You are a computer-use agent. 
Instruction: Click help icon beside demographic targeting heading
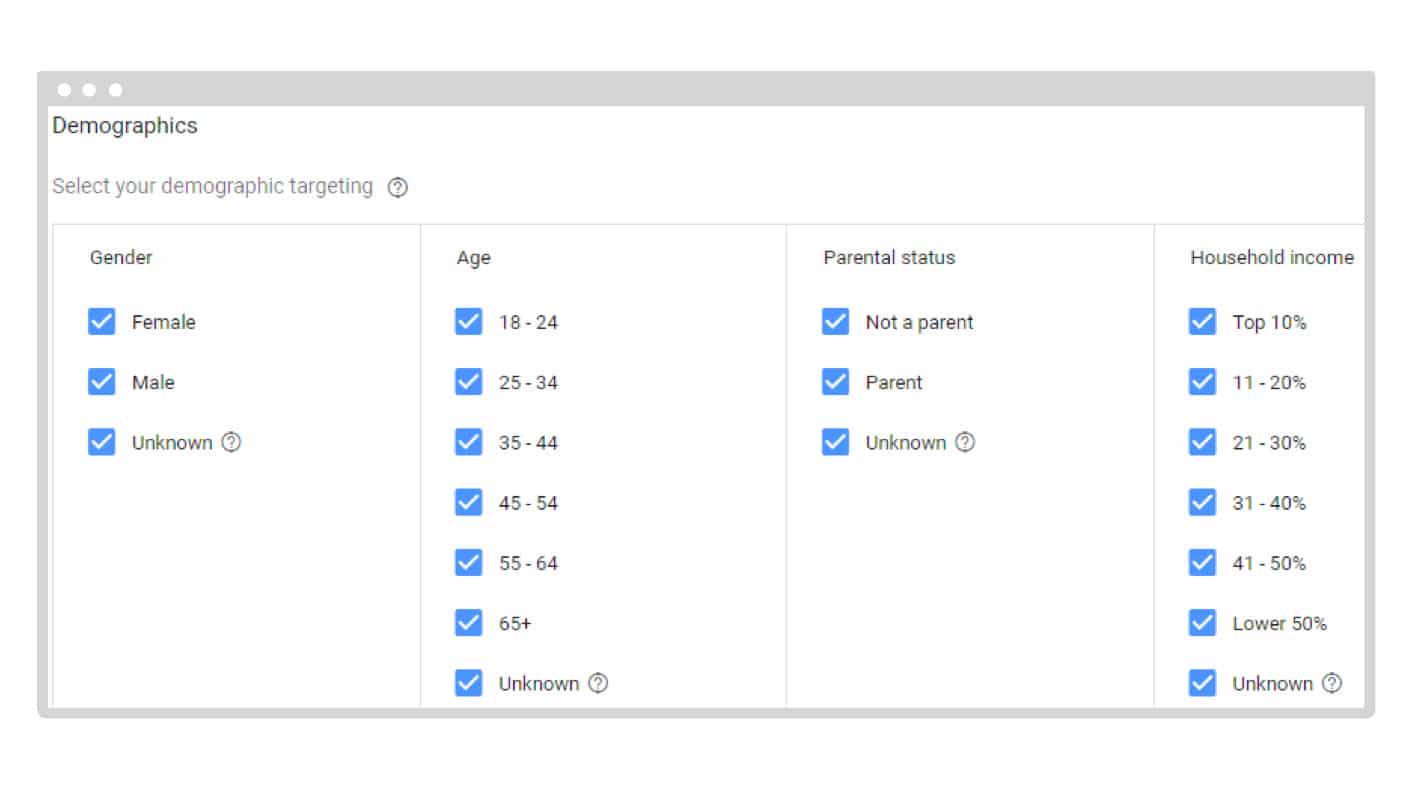pos(398,187)
